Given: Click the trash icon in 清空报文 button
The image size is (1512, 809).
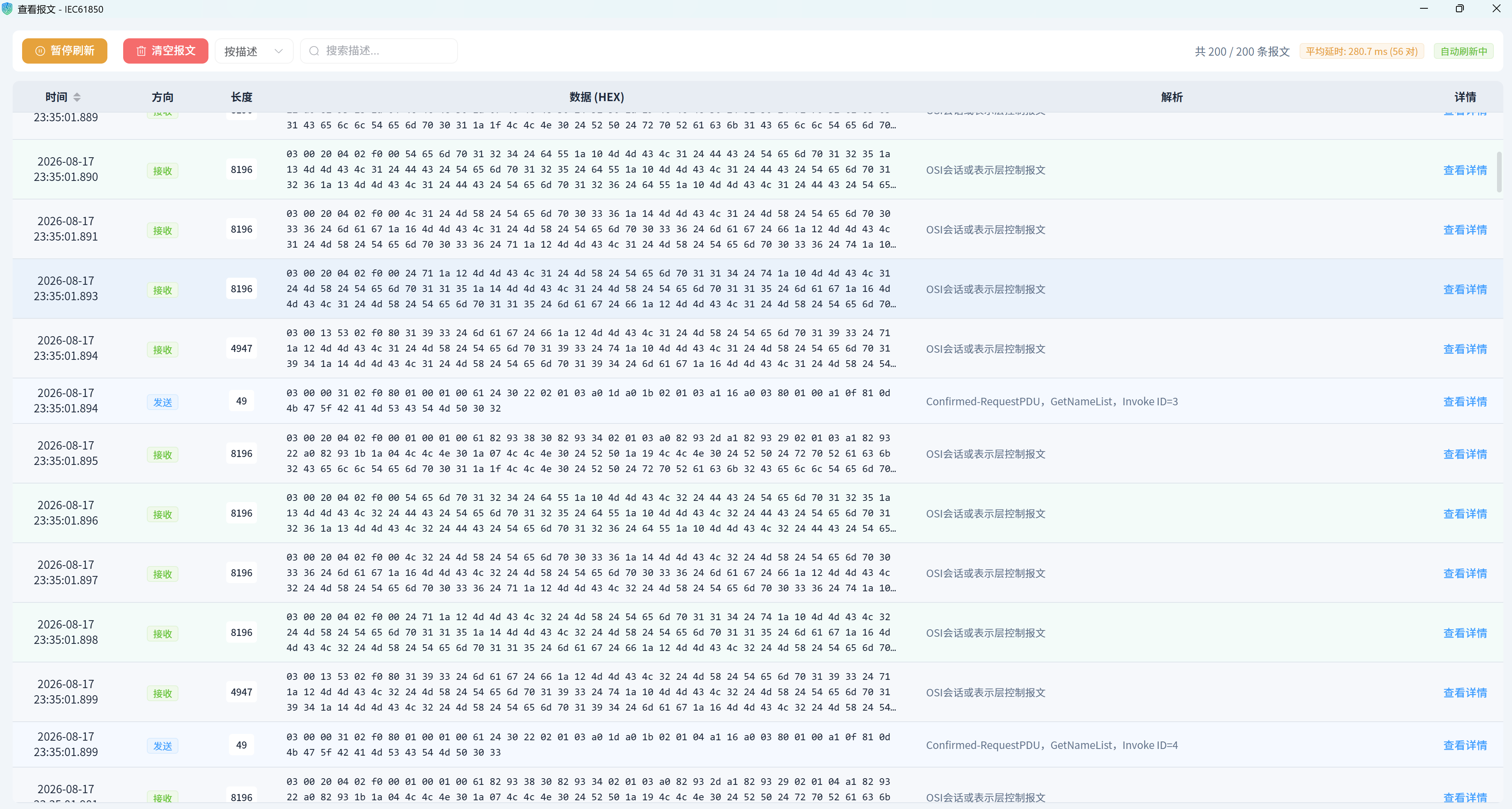Looking at the screenshot, I should [x=141, y=51].
